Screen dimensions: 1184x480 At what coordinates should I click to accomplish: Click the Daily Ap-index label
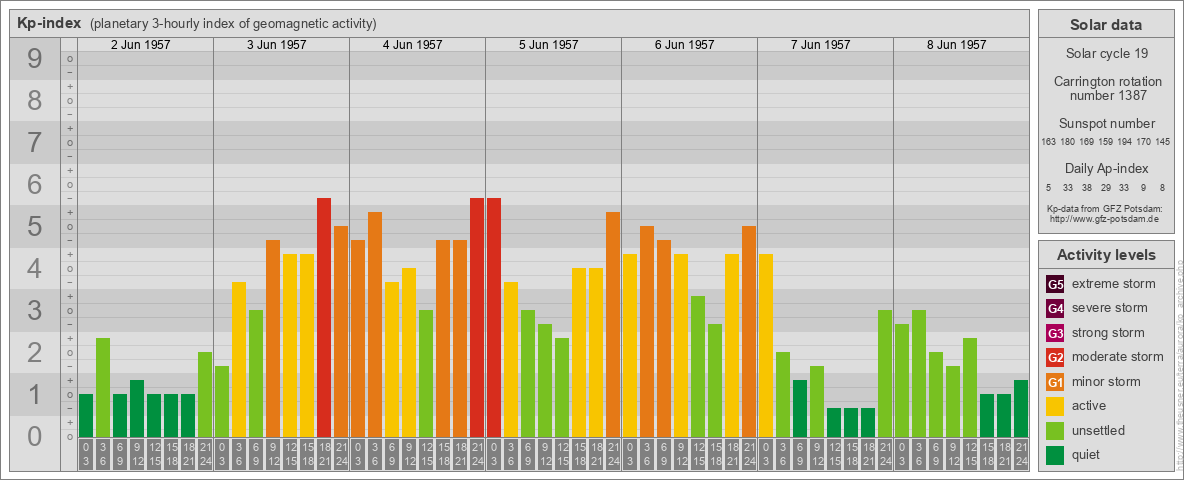[x=1106, y=168]
